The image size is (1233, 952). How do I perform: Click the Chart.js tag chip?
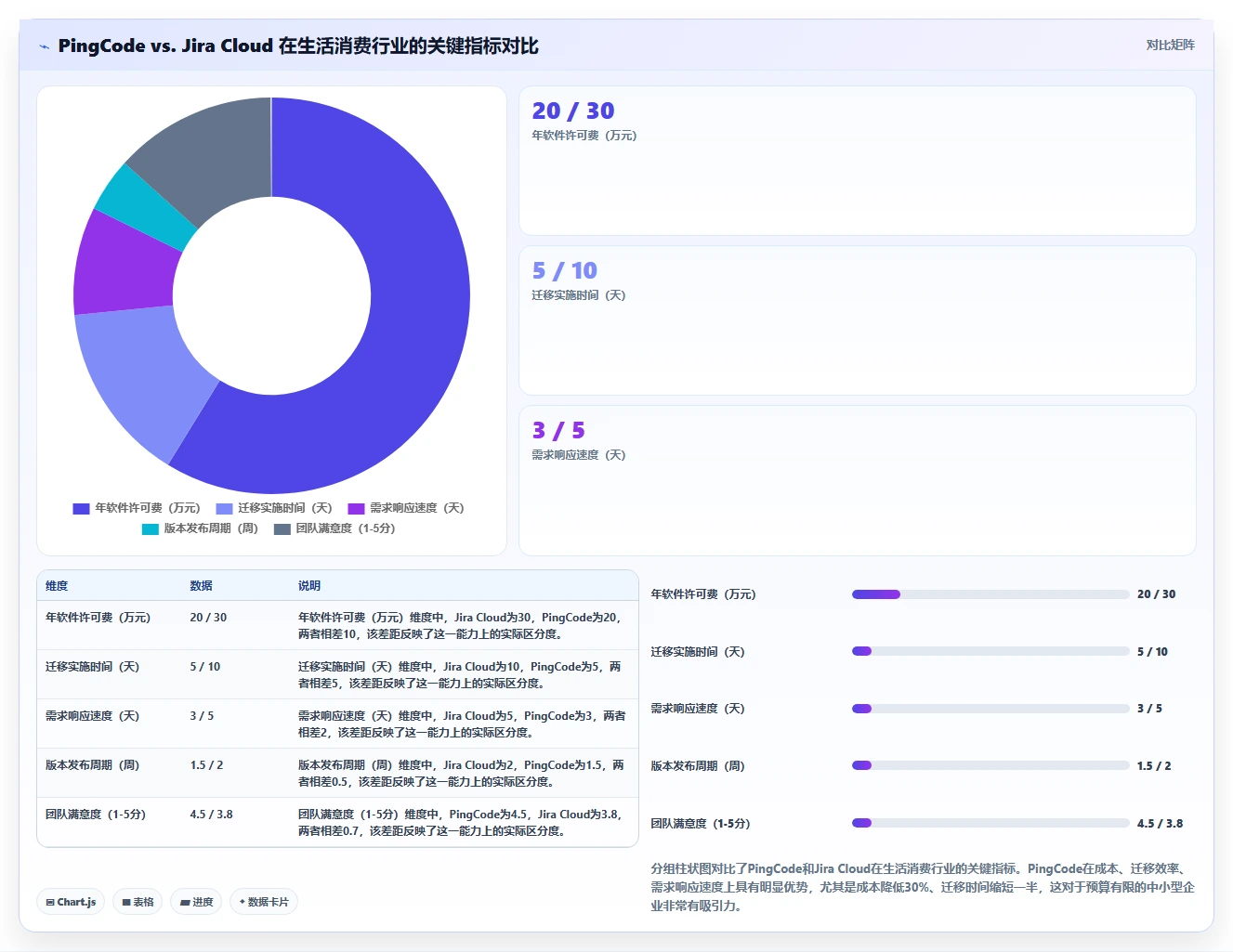[71, 902]
